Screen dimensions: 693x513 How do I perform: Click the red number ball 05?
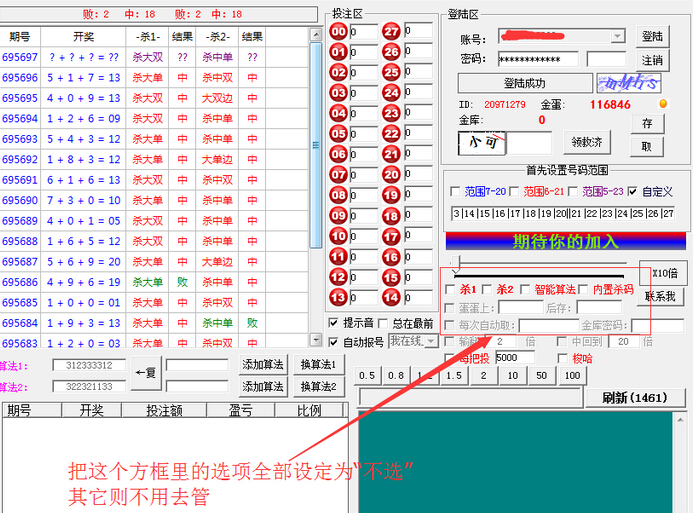tap(339, 133)
